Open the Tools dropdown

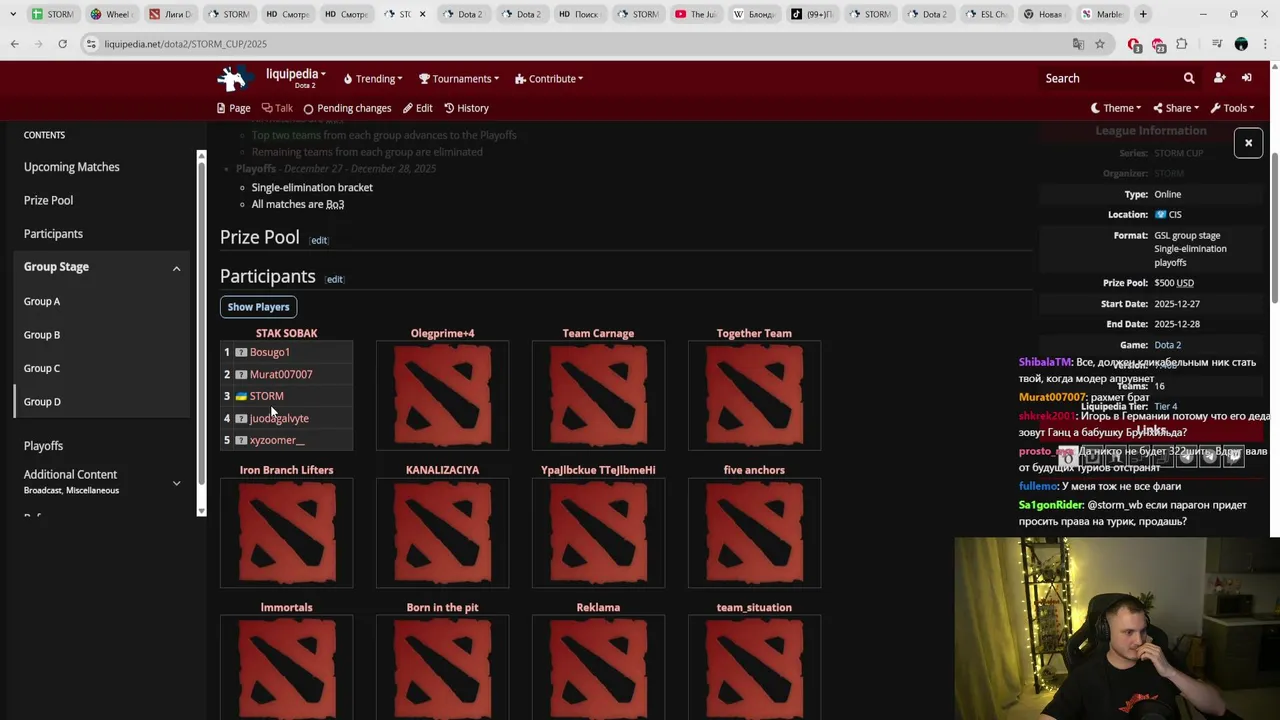point(1232,108)
